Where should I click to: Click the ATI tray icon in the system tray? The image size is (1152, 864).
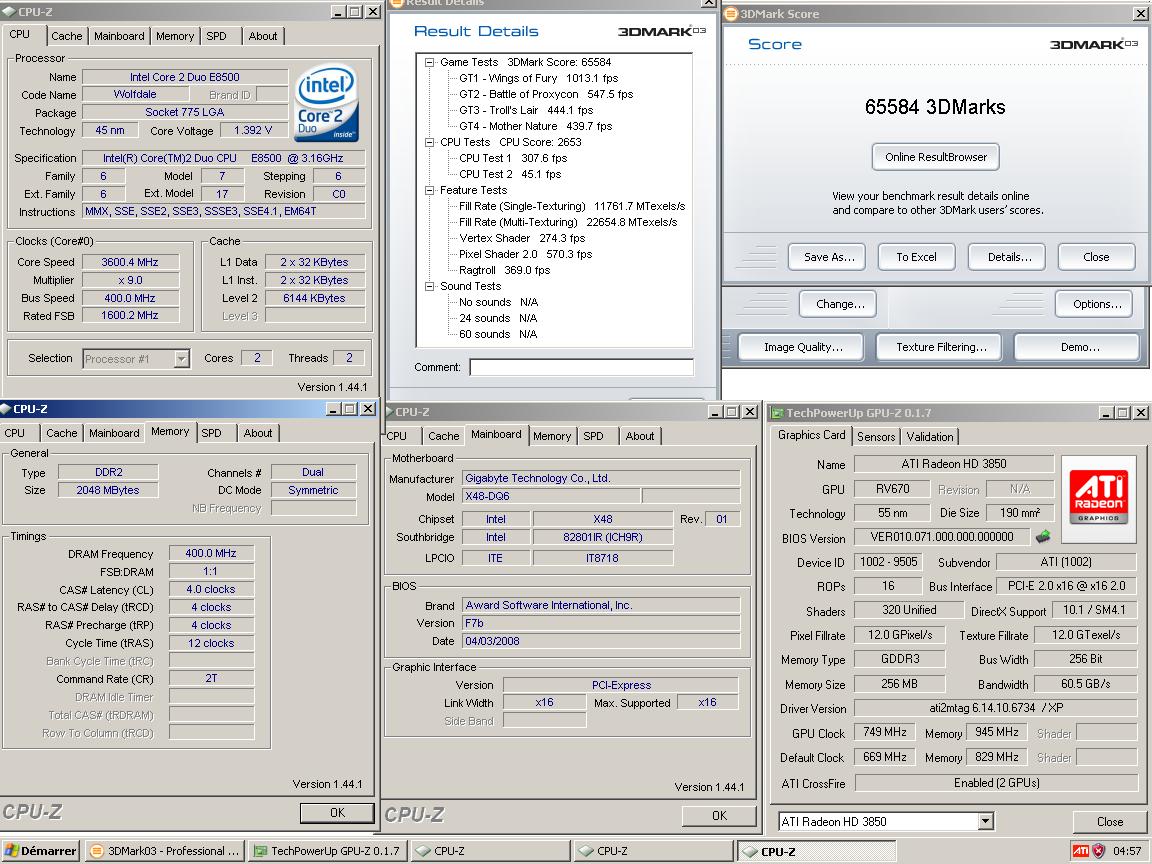click(x=1080, y=851)
